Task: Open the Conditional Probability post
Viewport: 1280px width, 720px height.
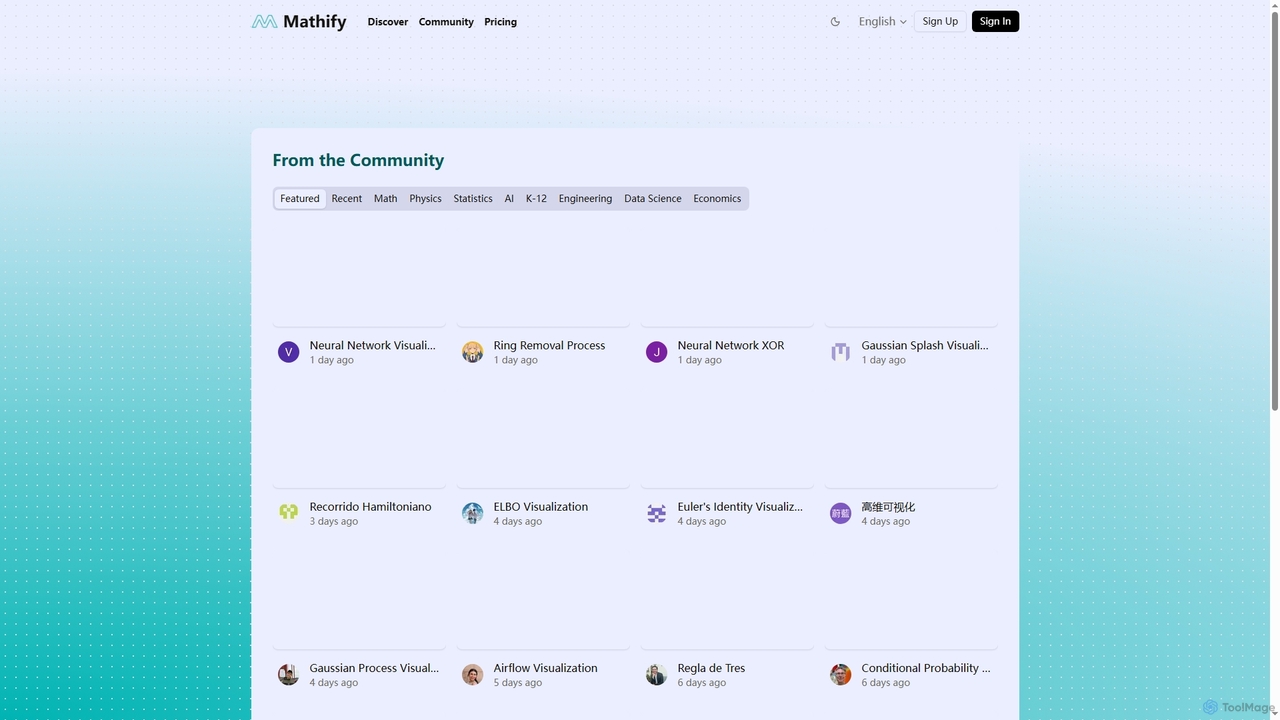Action: coord(926,668)
